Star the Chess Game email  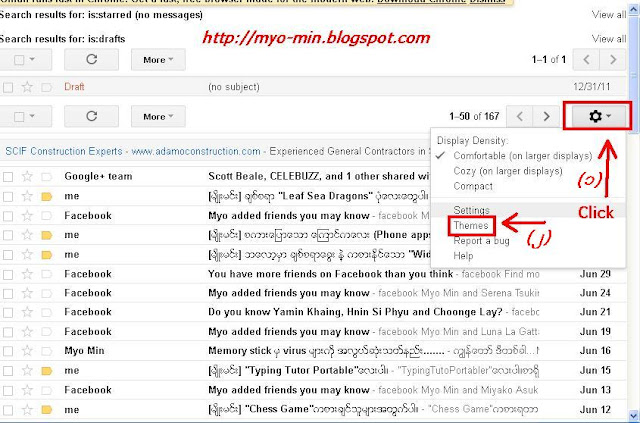(27, 409)
